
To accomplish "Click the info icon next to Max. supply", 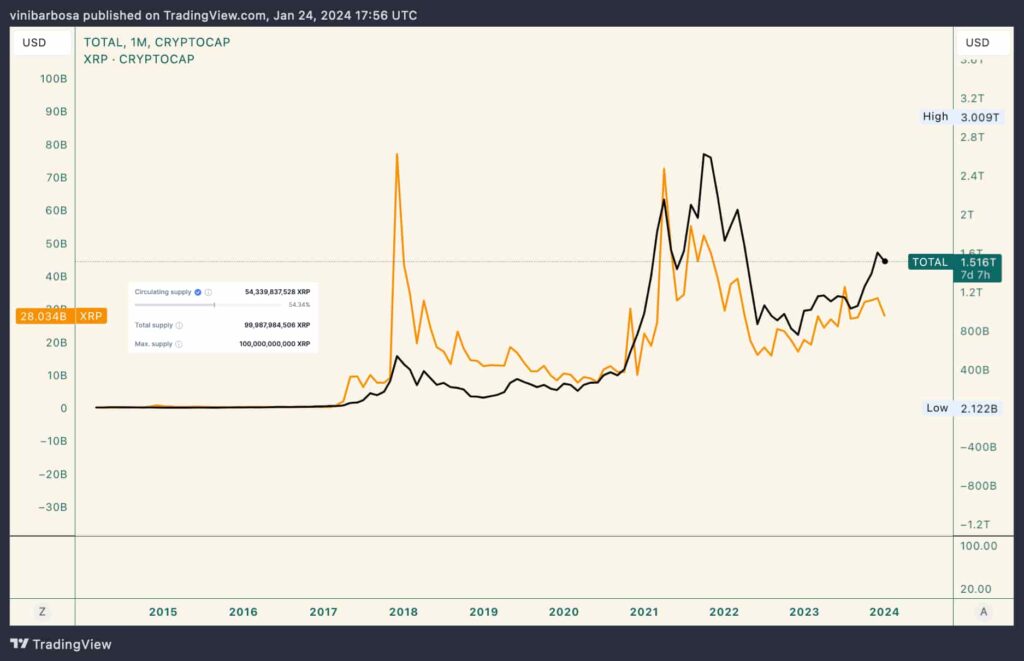I will pos(179,344).
